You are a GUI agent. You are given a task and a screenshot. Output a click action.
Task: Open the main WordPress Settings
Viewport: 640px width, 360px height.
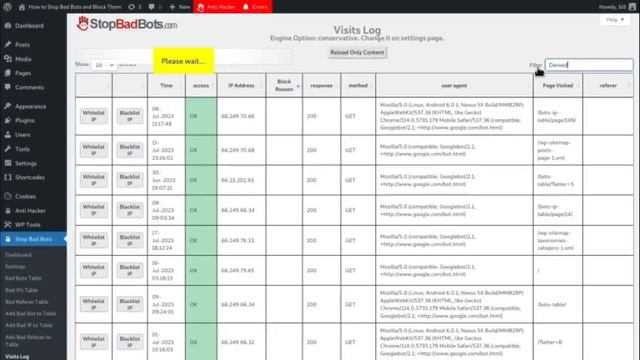[x=26, y=163]
